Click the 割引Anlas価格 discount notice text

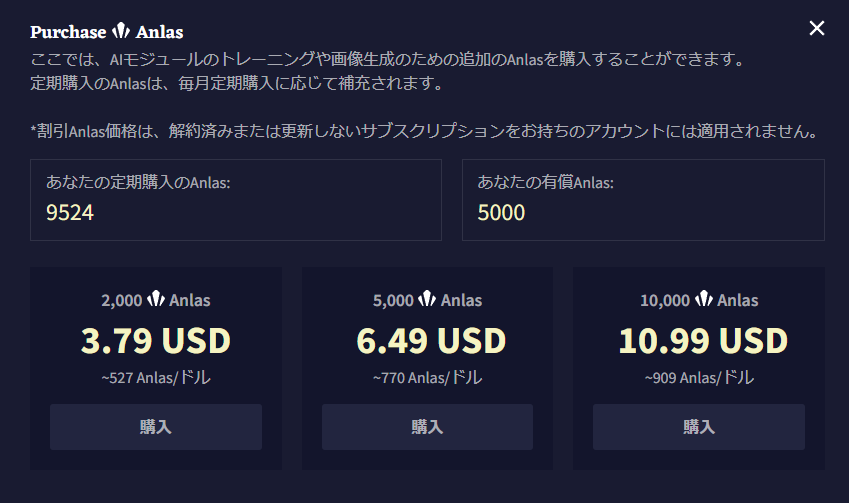424,131
